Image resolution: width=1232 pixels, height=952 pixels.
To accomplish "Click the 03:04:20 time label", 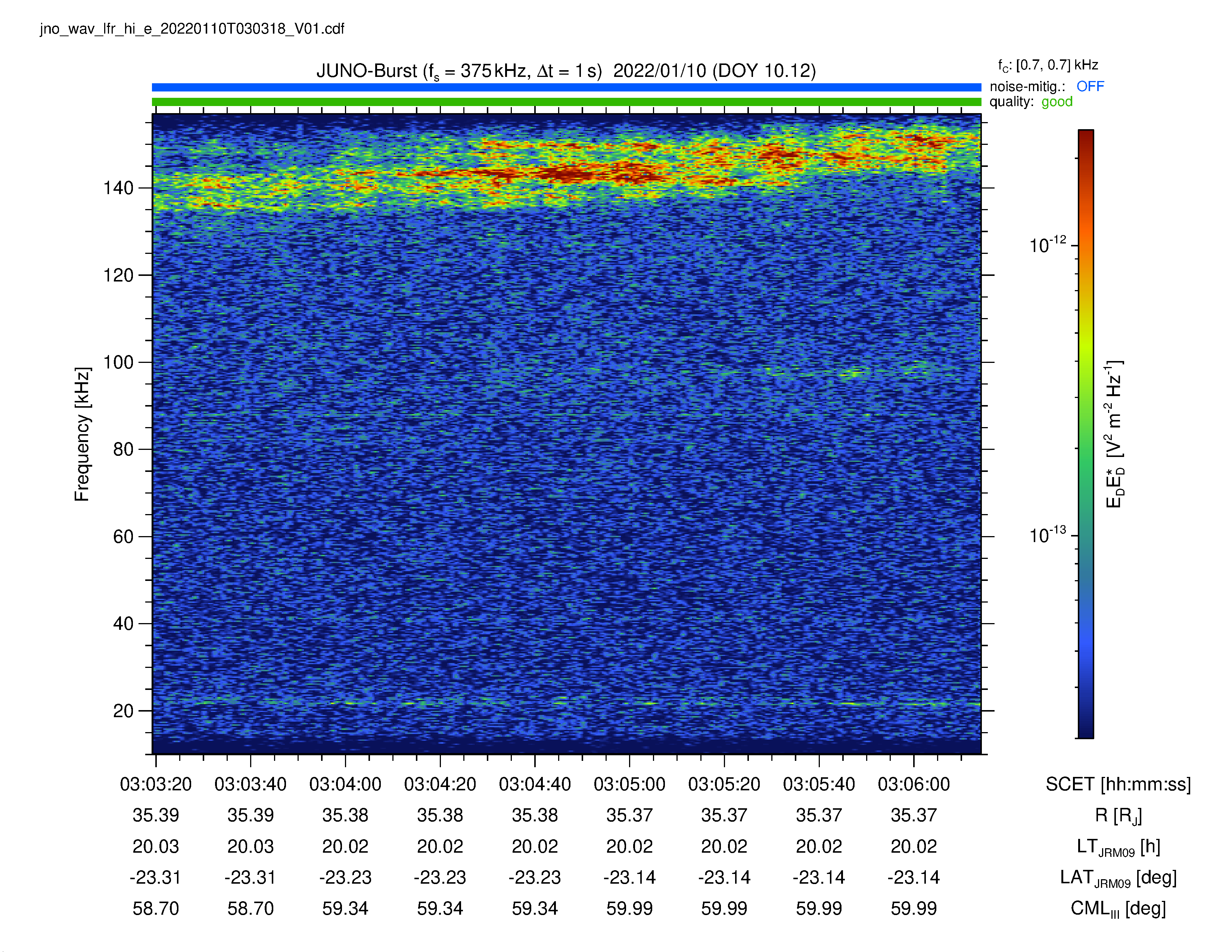I will tap(440, 784).
